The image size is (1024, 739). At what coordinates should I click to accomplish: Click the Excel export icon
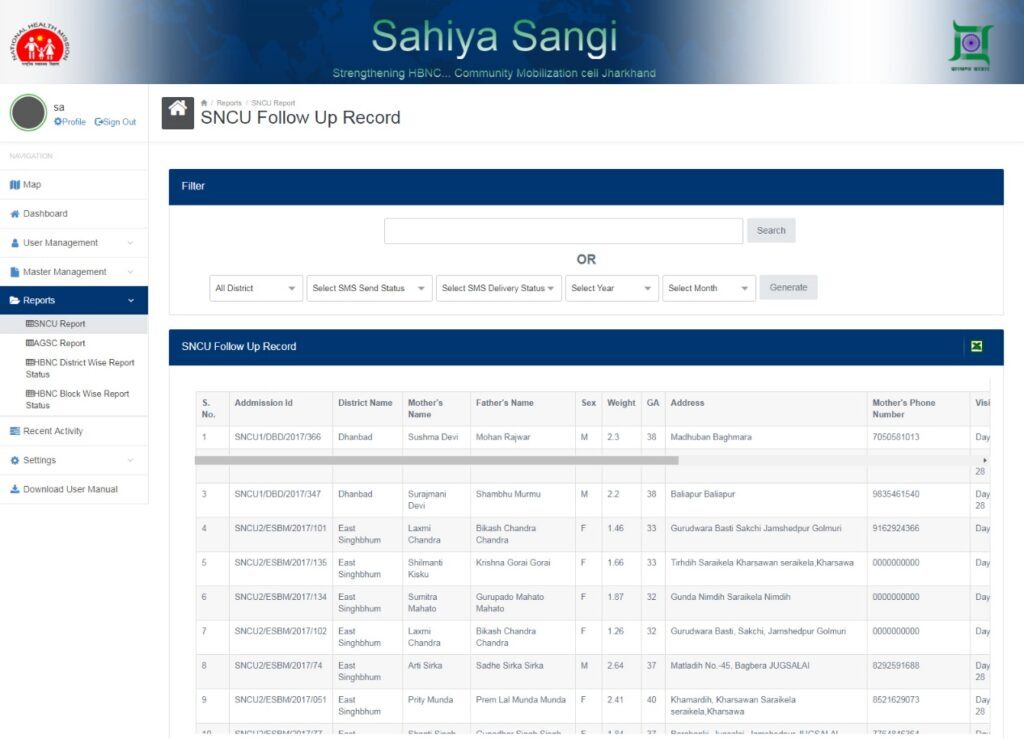(x=976, y=346)
